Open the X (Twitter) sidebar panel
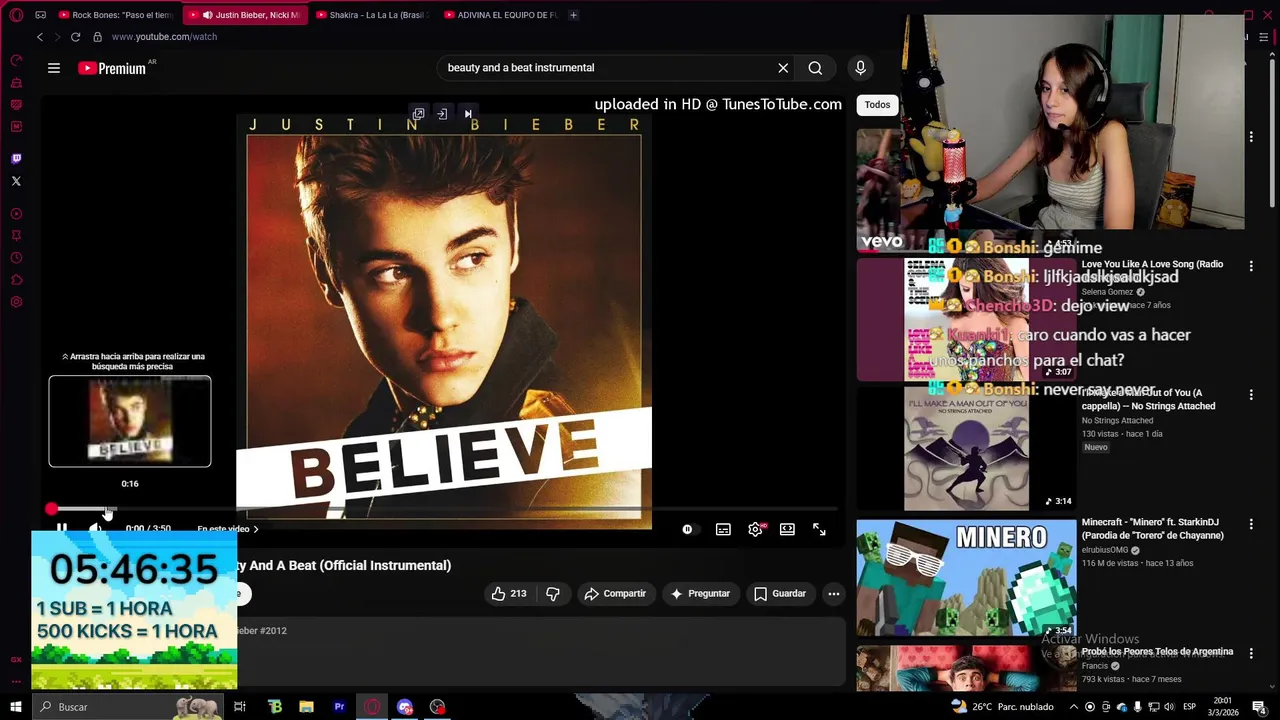 pyautogui.click(x=16, y=181)
